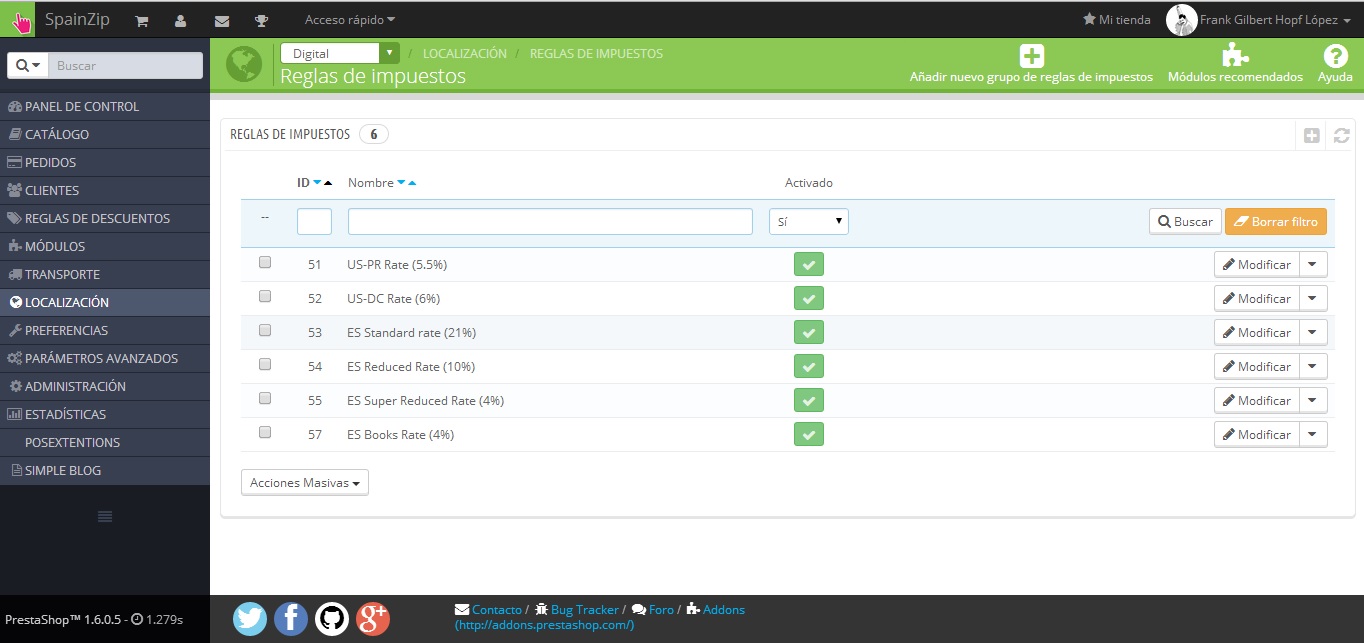
Task: Tick the checkbox for ES Standard rate row
Action: pyautogui.click(x=265, y=331)
